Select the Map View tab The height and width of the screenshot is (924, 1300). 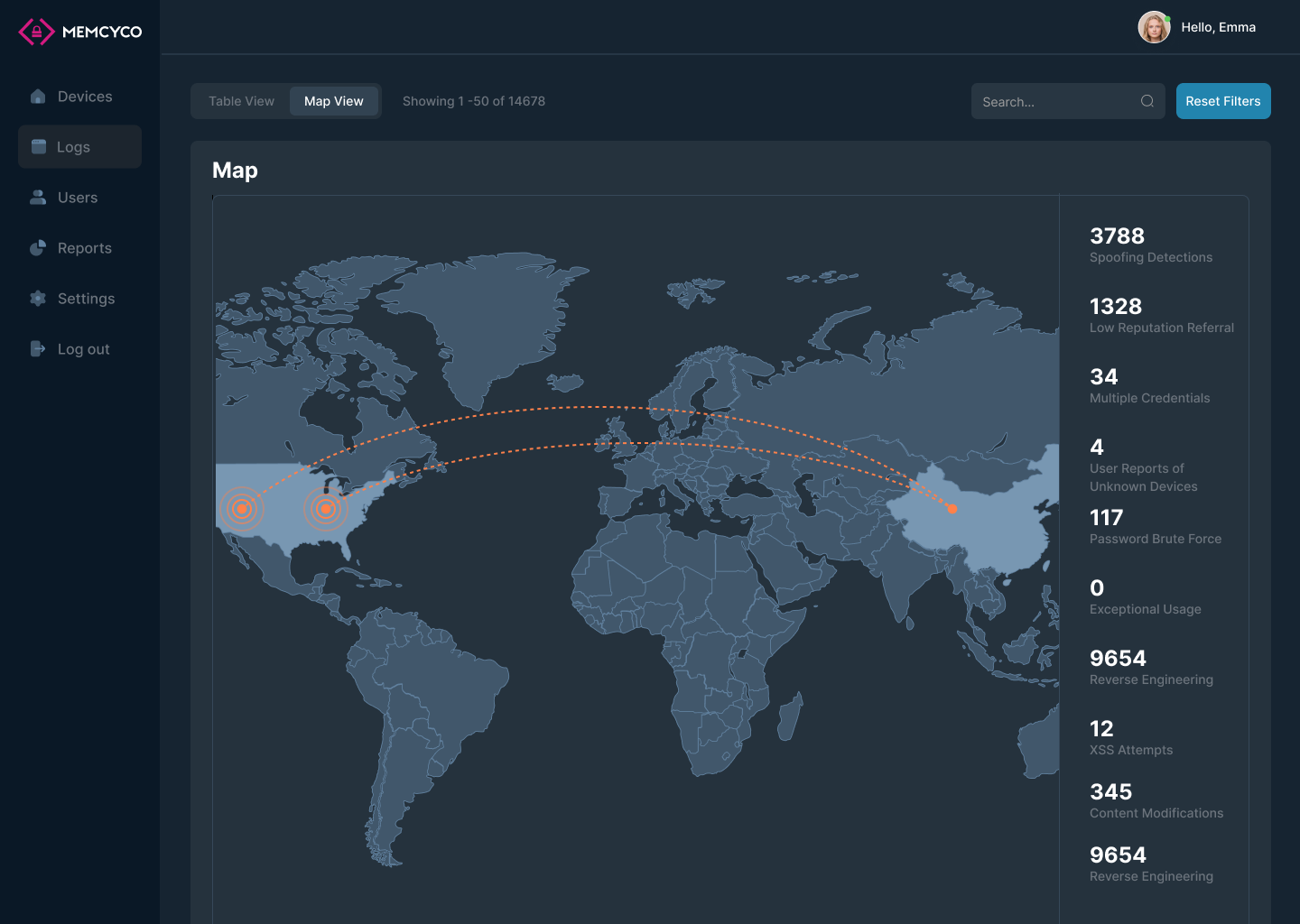[333, 101]
